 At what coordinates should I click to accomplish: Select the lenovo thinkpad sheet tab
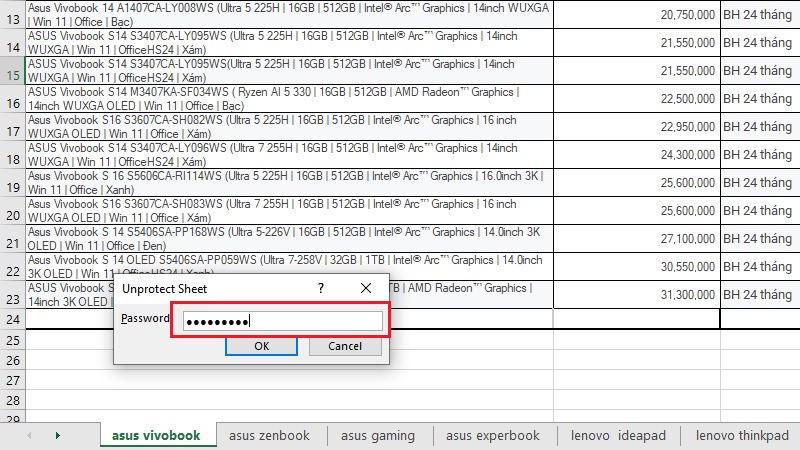click(742, 435)
